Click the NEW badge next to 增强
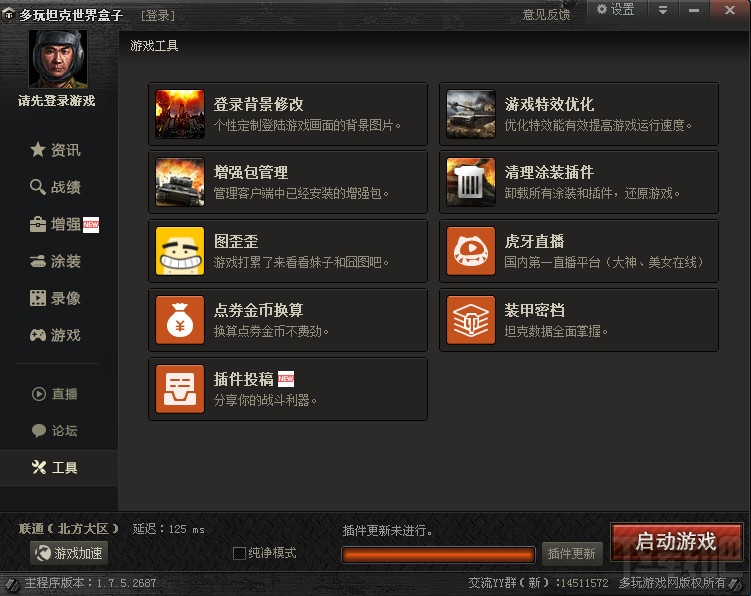Image resolution: width=751 pixels, height=596 pixels. [91, 225]
